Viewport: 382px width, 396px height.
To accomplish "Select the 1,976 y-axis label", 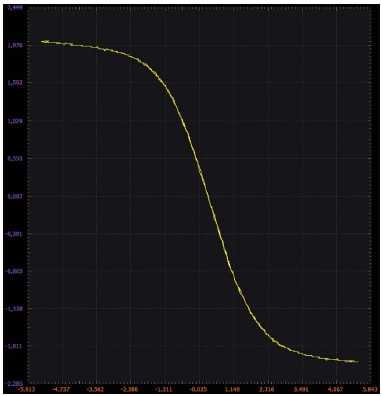I will pyautogui.click(x=17, y=45).
